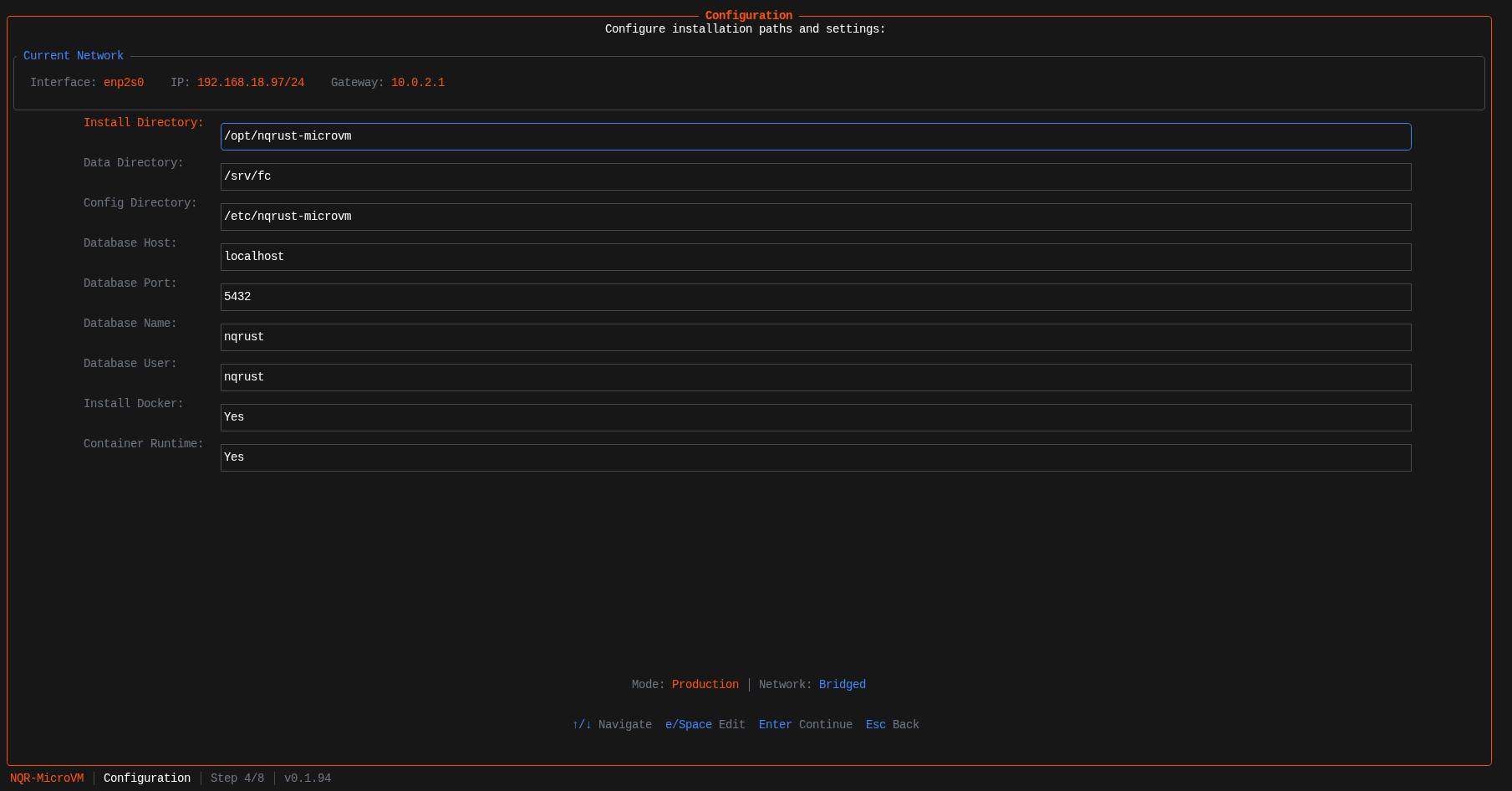Click the Database Host field showing localhost
Image resolution: width=1512 pixels, height=791 pixels.
815,257
